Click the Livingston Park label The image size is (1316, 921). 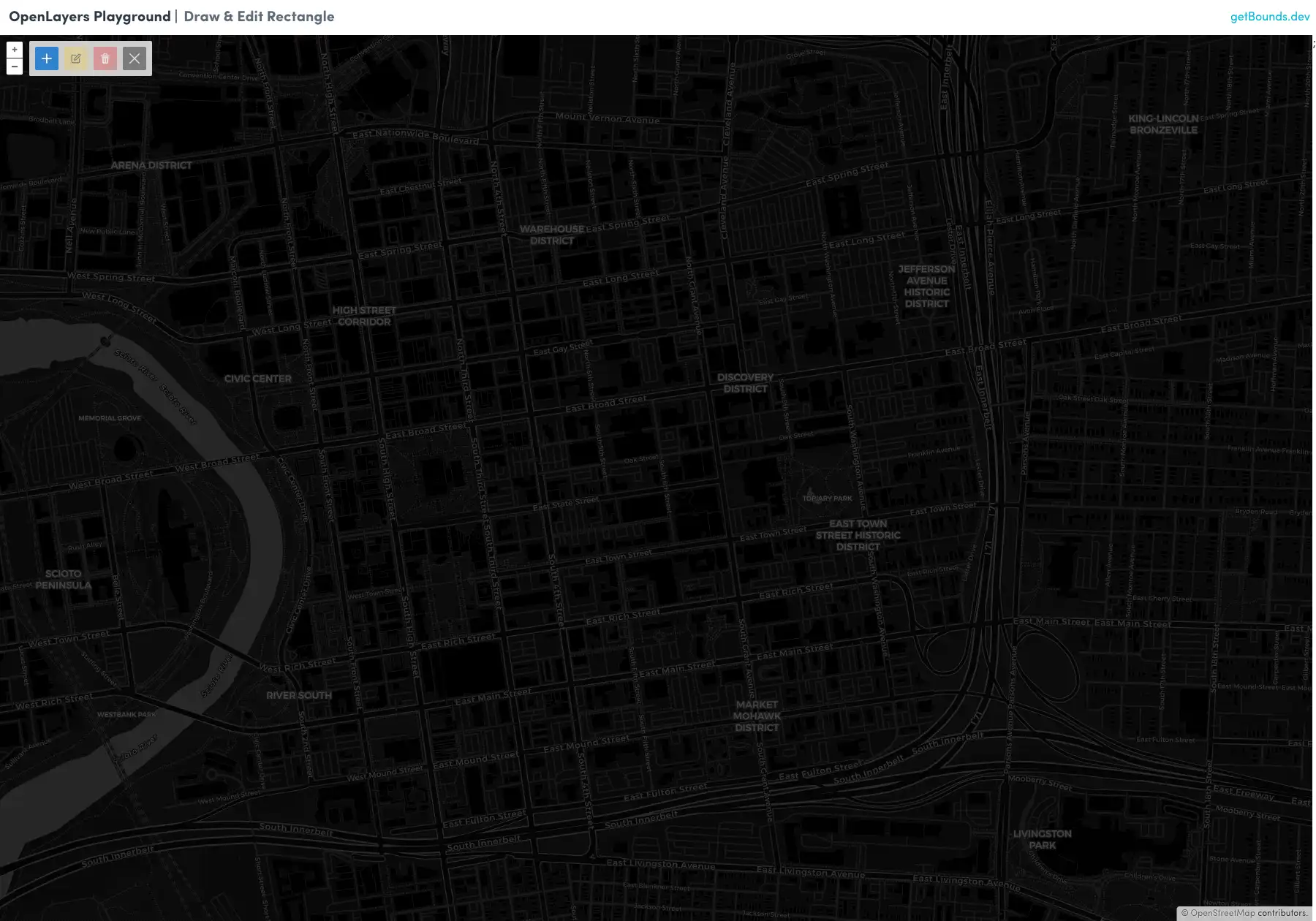click(x=1042, y=839)
